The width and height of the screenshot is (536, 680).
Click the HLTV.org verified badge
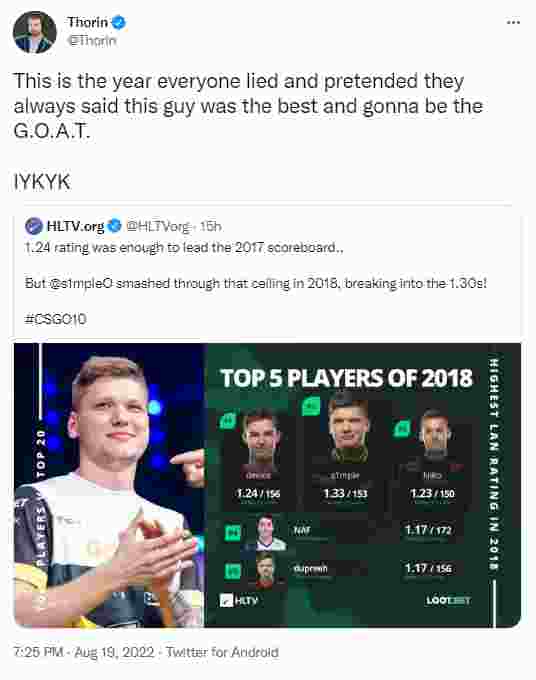click(x=114, y=226)
